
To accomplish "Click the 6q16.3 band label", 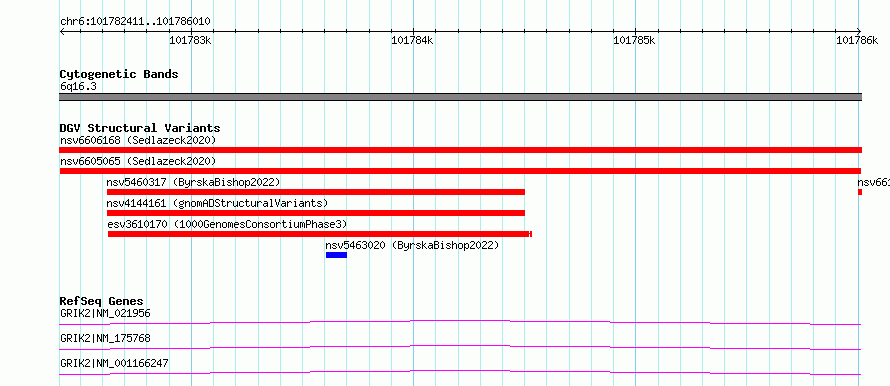I will pyautogui.click(x=78, y=87).
